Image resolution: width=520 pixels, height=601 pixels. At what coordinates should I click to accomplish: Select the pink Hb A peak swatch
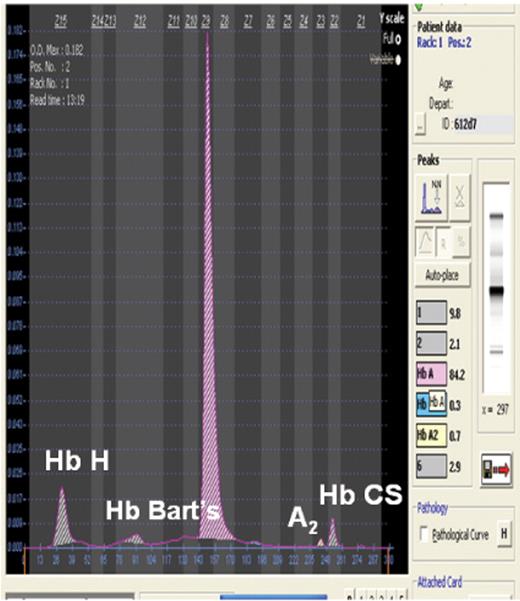point(431,374)
